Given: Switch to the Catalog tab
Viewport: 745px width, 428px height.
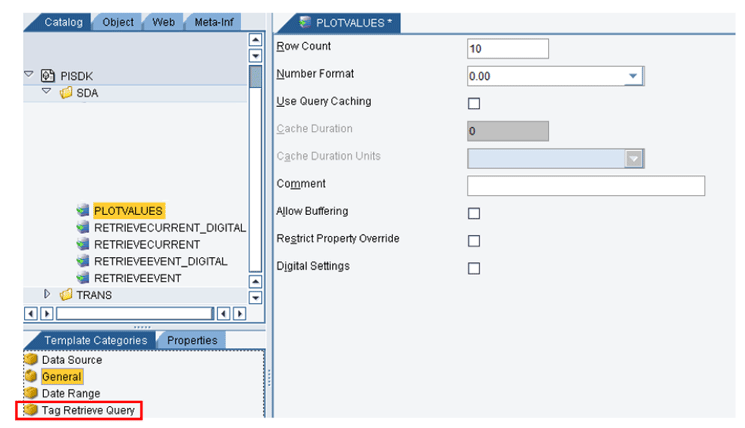Looking at the screenshot, I should tap(63, 22).
